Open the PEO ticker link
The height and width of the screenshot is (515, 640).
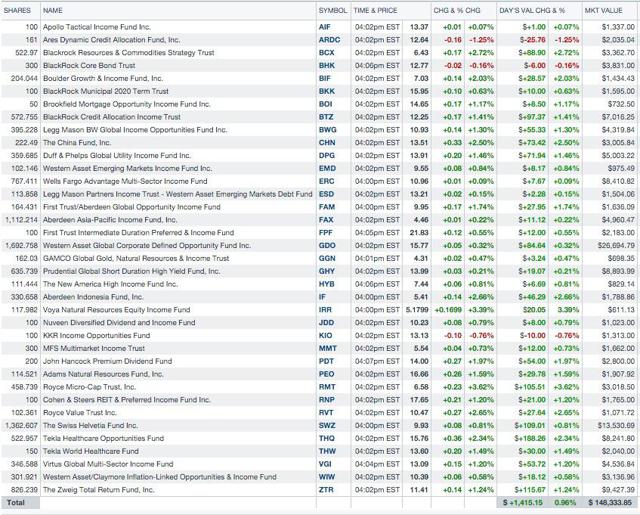[x=327, y=374]
